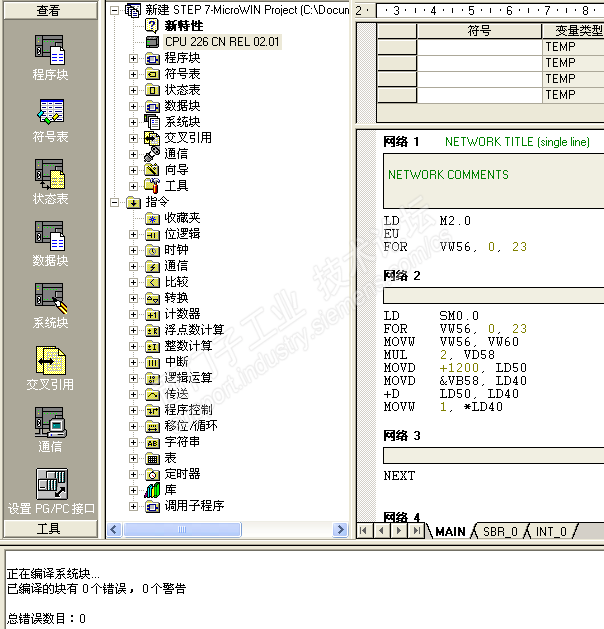Expand the 整数计算 instruction node

click(134, 346)
